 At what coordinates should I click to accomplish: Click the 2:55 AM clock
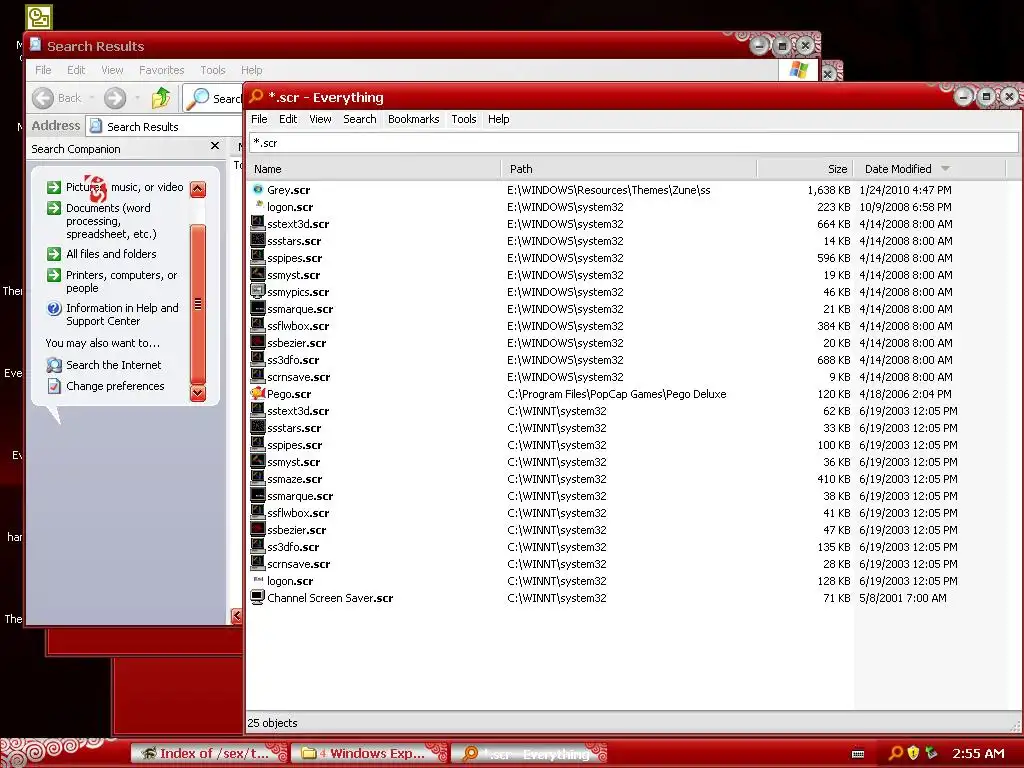click(x=978, y=753)
